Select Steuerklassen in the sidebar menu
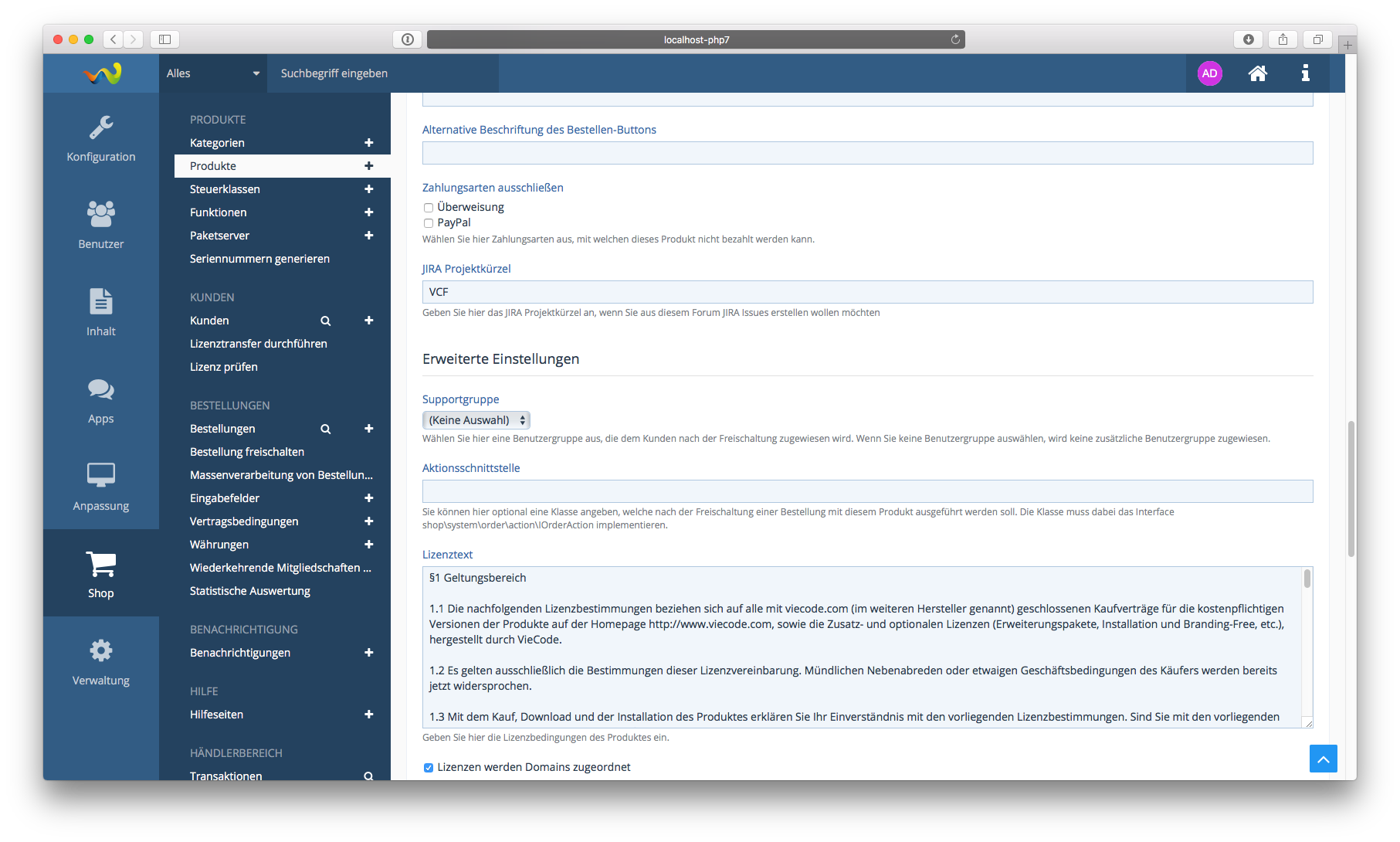 click(225, 189)
